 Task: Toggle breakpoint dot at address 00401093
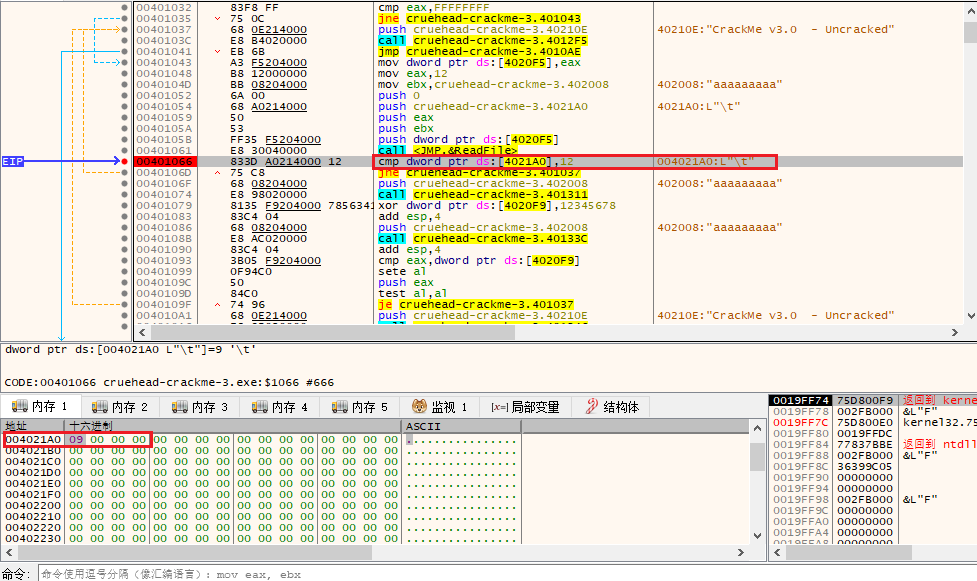click(125, 261)
